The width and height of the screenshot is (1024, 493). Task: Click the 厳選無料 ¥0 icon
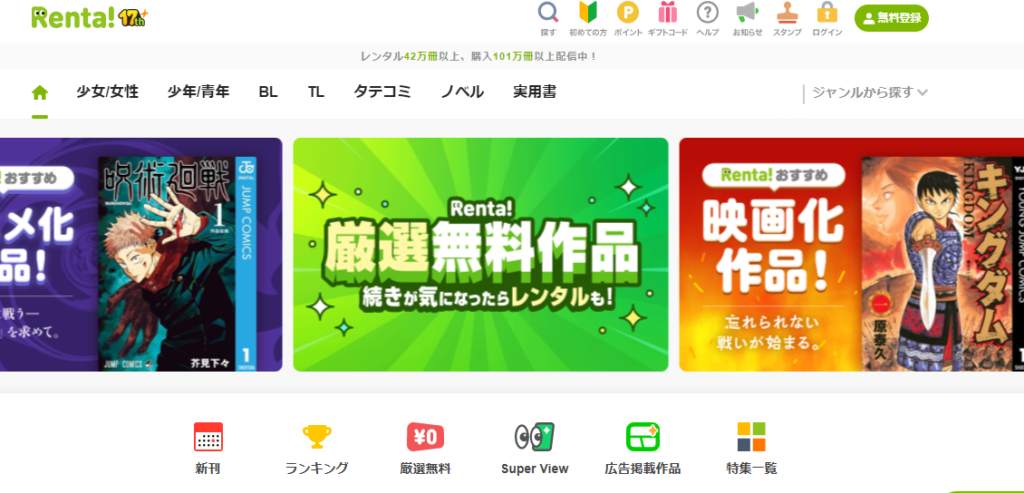[425, 437]
